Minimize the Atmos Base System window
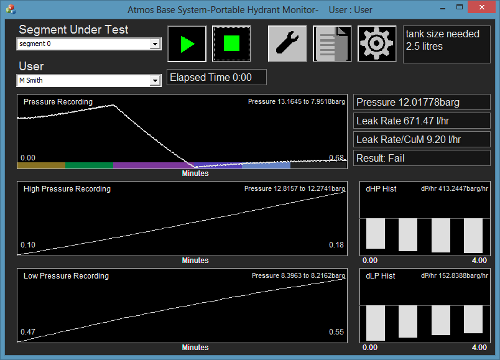This screenshot has height=360, width=500. (x=443, y=8)
